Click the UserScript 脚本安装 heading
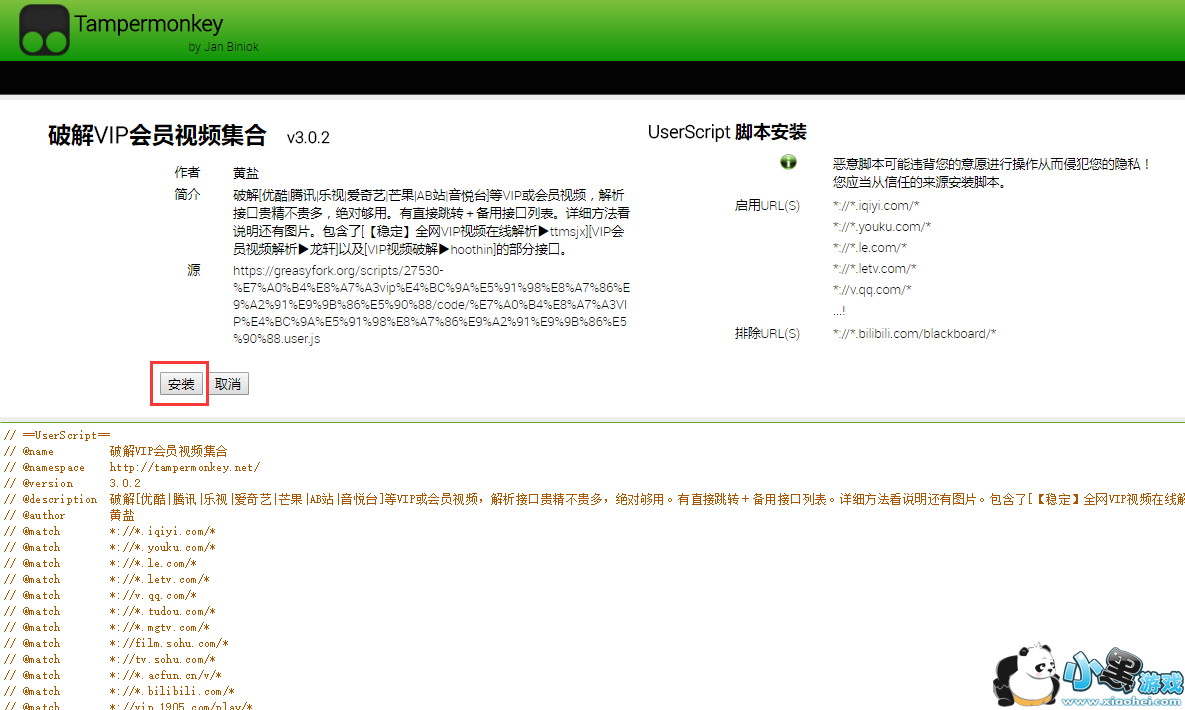Screen dimensions: 1185x710 pyautogui.click(x=727, y=132)
